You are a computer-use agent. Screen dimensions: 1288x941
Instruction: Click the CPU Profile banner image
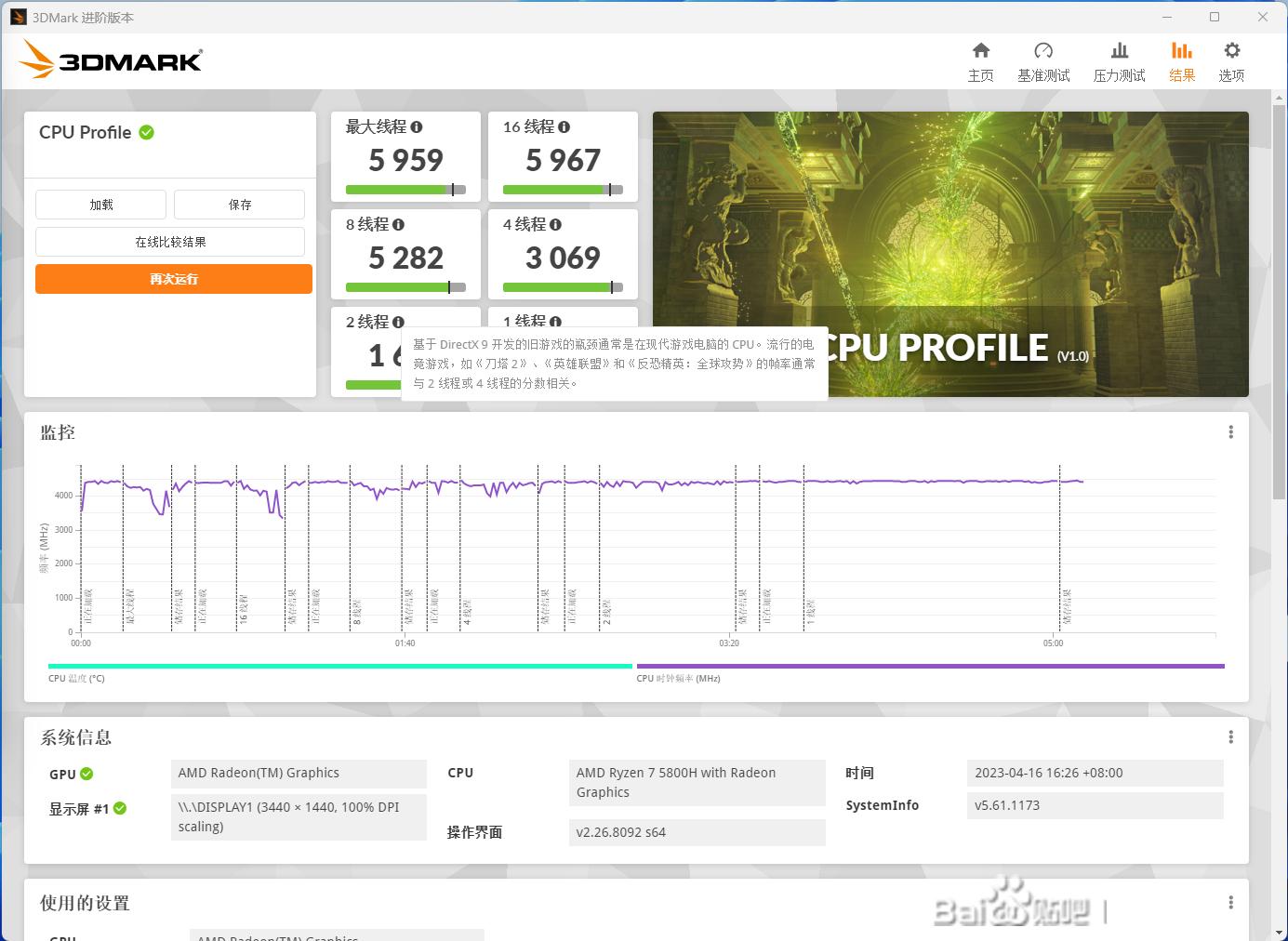coord(950,254)
